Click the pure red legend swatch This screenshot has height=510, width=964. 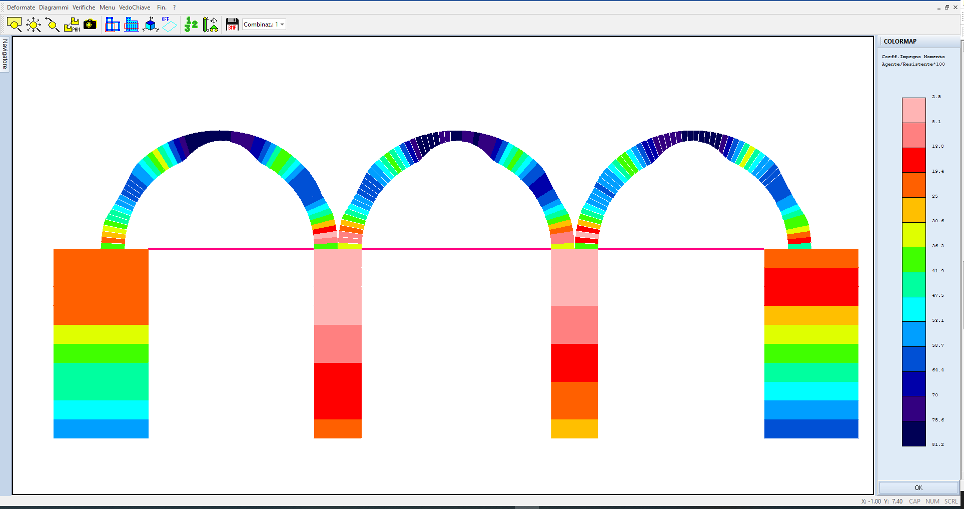[x=914, y=160]
